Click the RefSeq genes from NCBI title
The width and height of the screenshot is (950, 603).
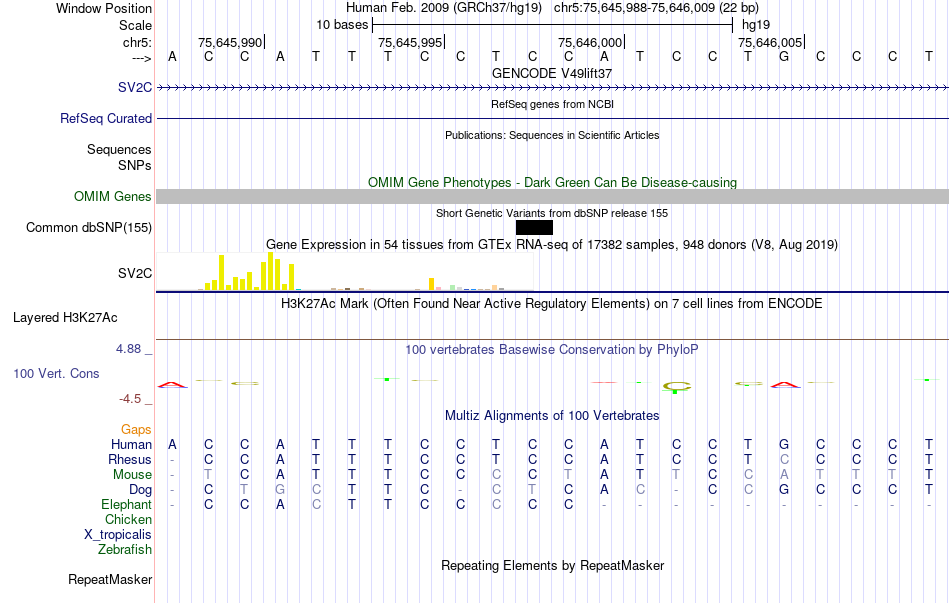click(552, 104)
